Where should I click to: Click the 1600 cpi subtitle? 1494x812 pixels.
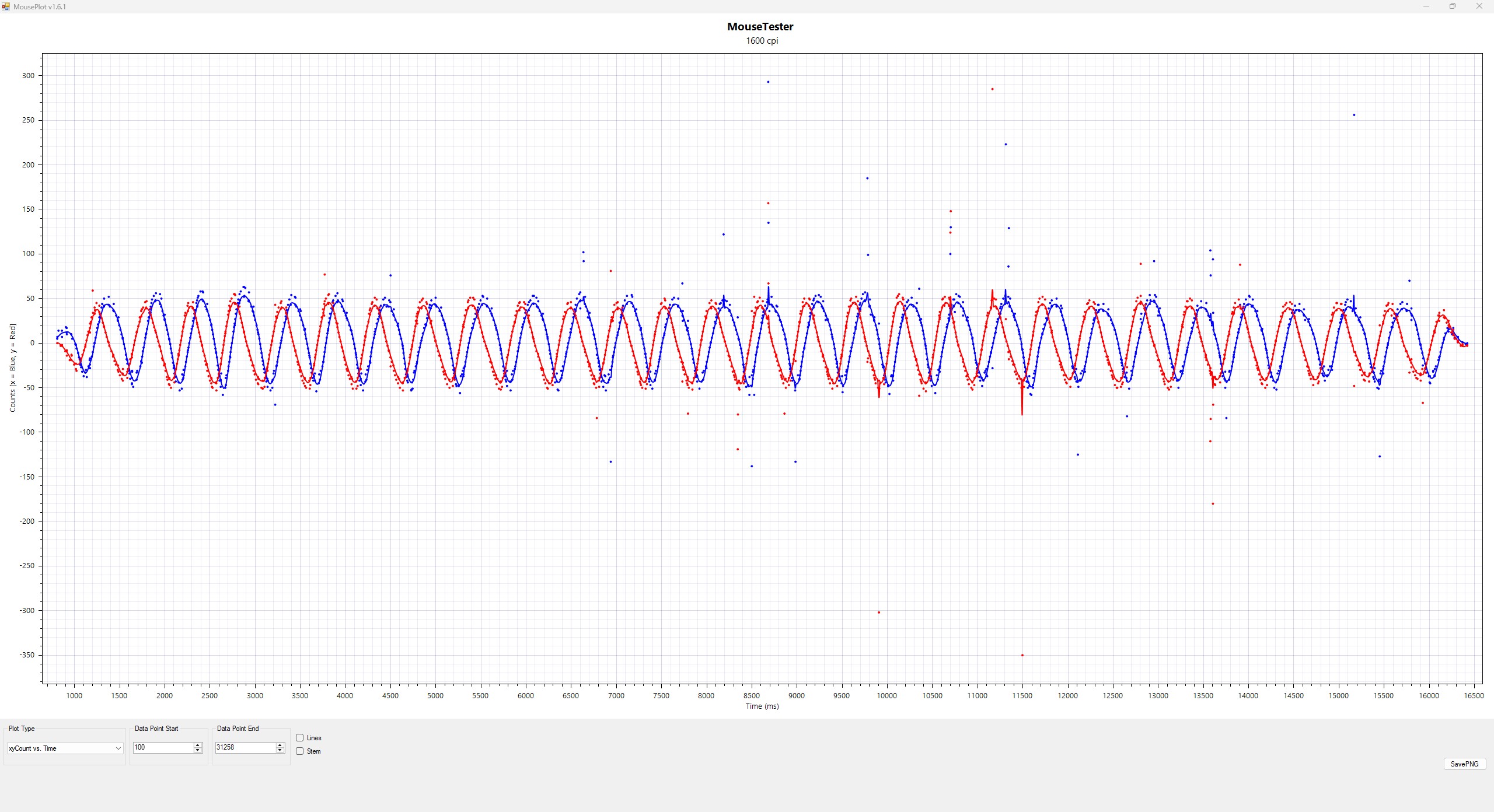(762, 41)
